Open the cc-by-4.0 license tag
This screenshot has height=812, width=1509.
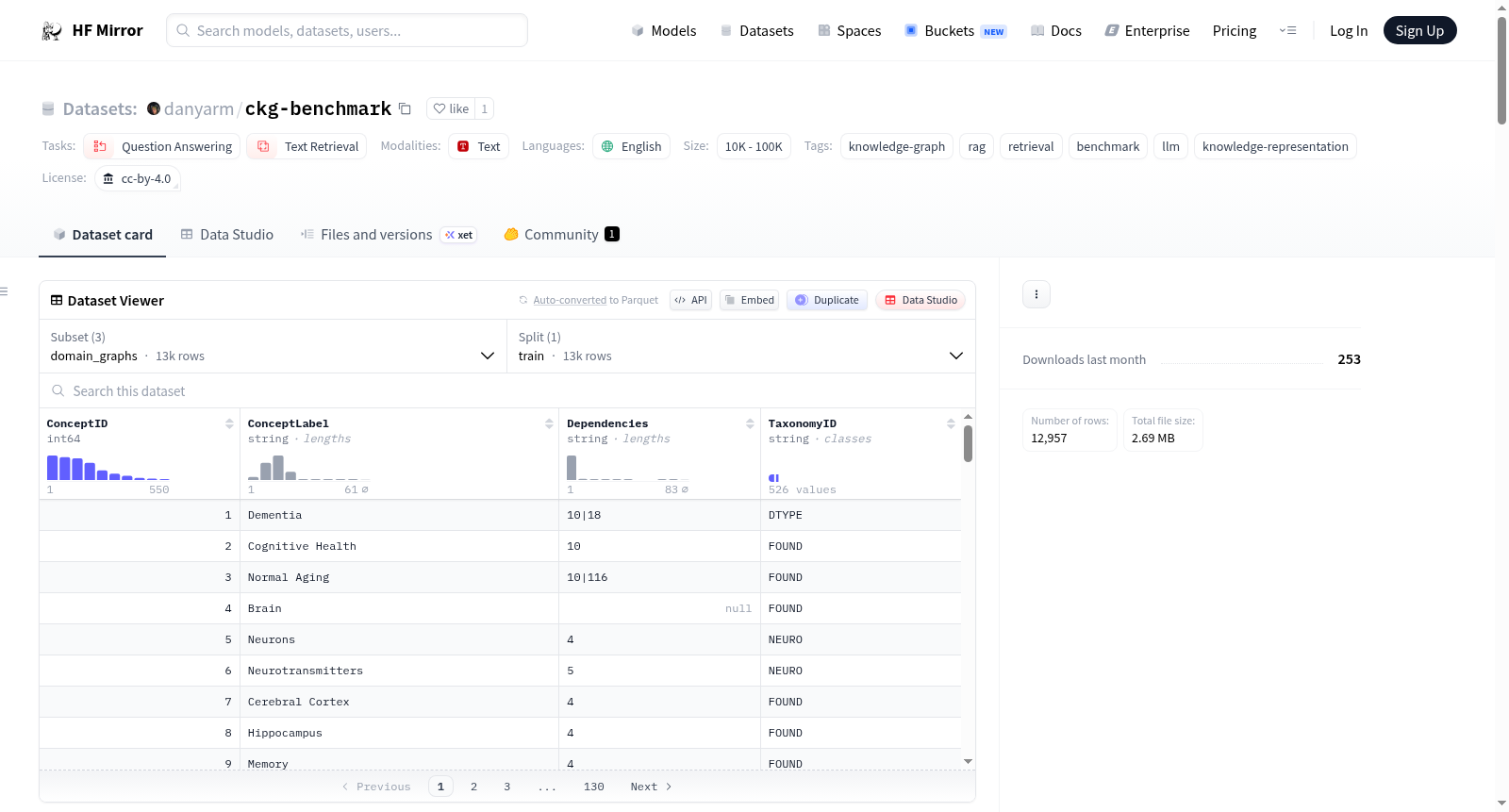point(138,178)
